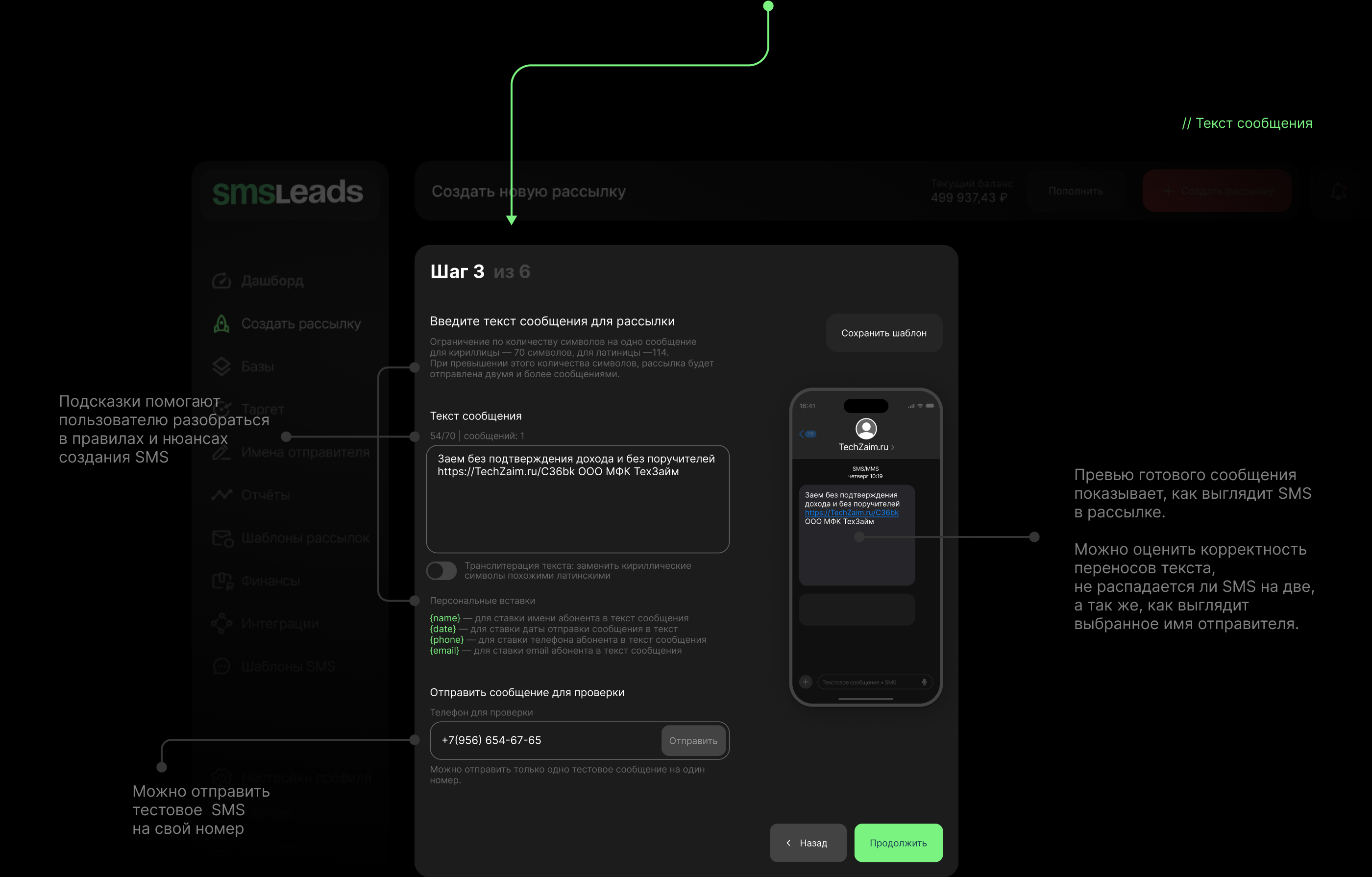Click the TechZaim.ru link in SMS preview
The width and height of the screenshot is (1372, 877).
coord(851,512)
